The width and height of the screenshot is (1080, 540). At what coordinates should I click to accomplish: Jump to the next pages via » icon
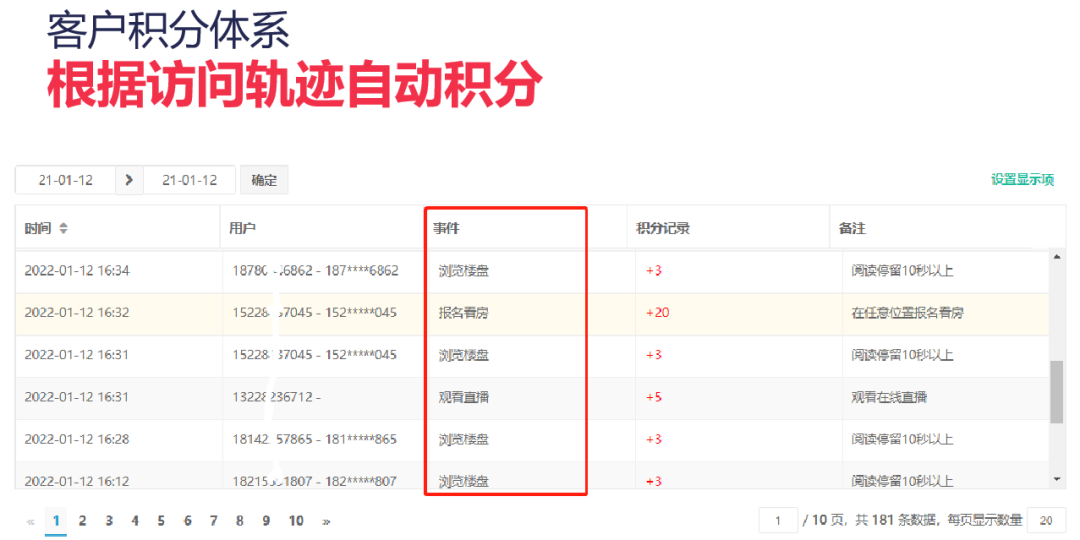326,521
